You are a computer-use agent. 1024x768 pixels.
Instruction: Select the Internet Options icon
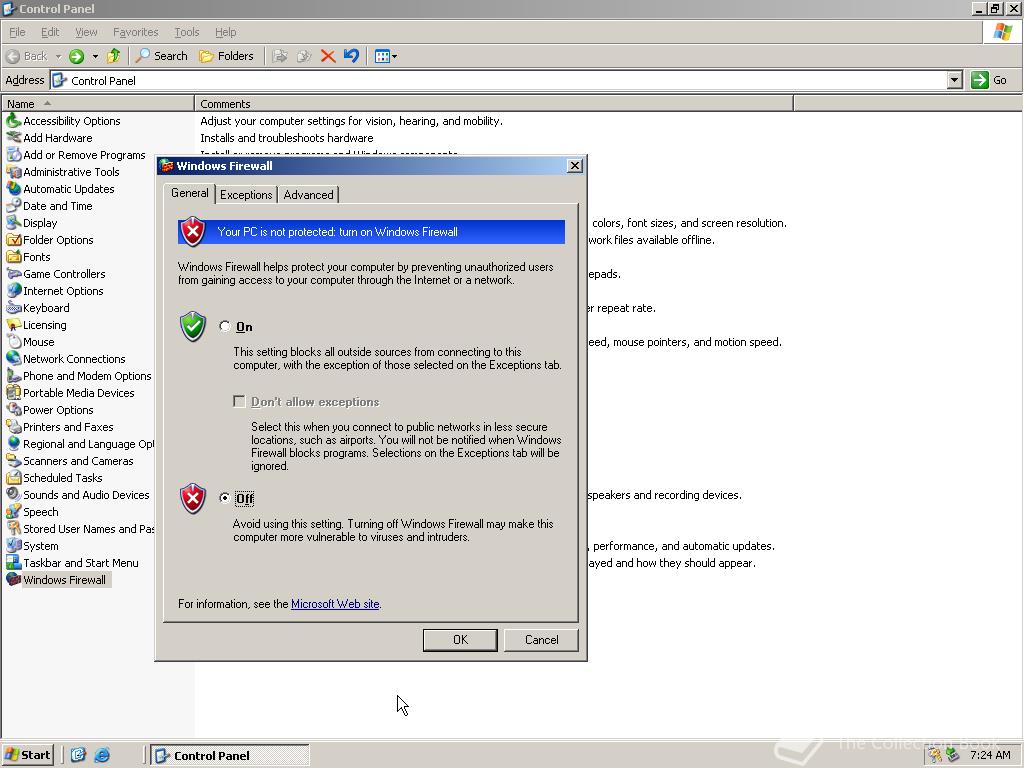coord(13,291)
